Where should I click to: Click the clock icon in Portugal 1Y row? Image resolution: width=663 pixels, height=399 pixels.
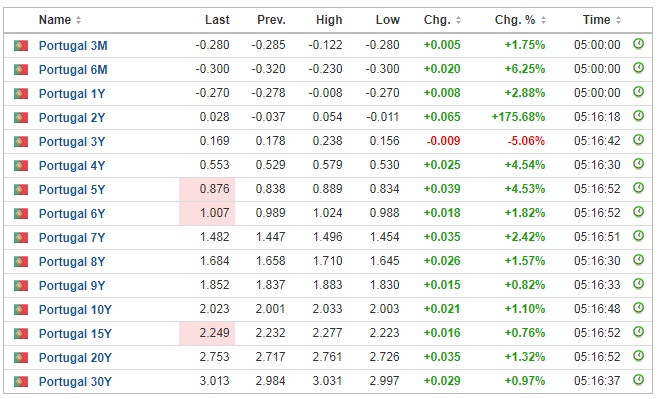coord(638,92)
